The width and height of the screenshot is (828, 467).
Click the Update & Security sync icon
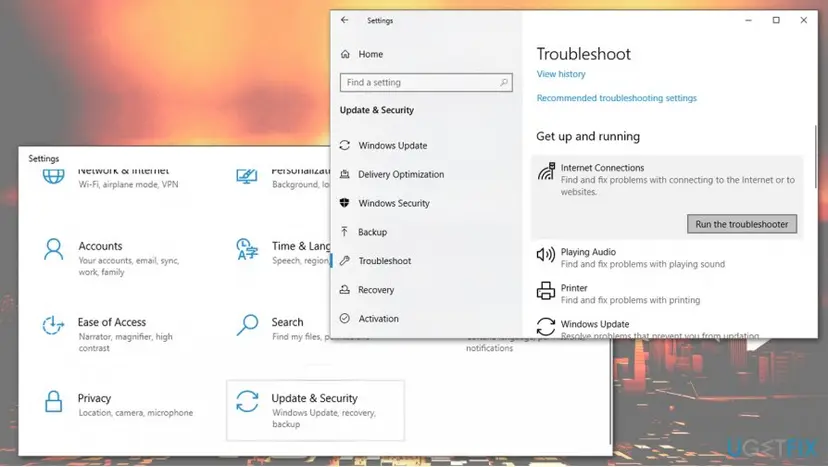(x=247, y=401)
